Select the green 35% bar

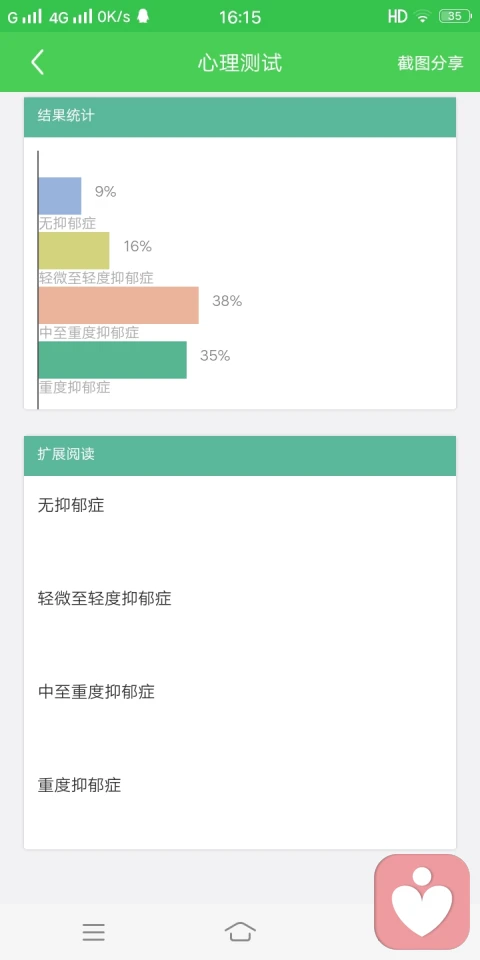tap(113, 360)
